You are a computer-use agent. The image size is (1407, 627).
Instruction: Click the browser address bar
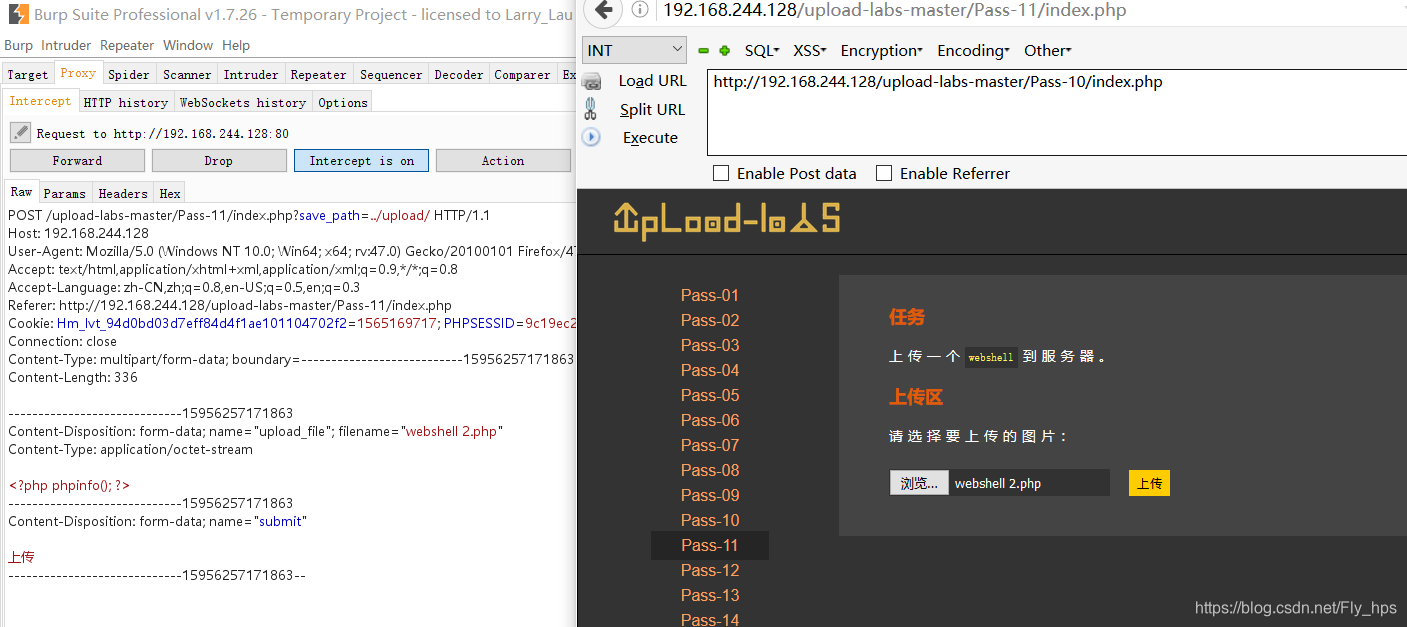point(1030,11)
